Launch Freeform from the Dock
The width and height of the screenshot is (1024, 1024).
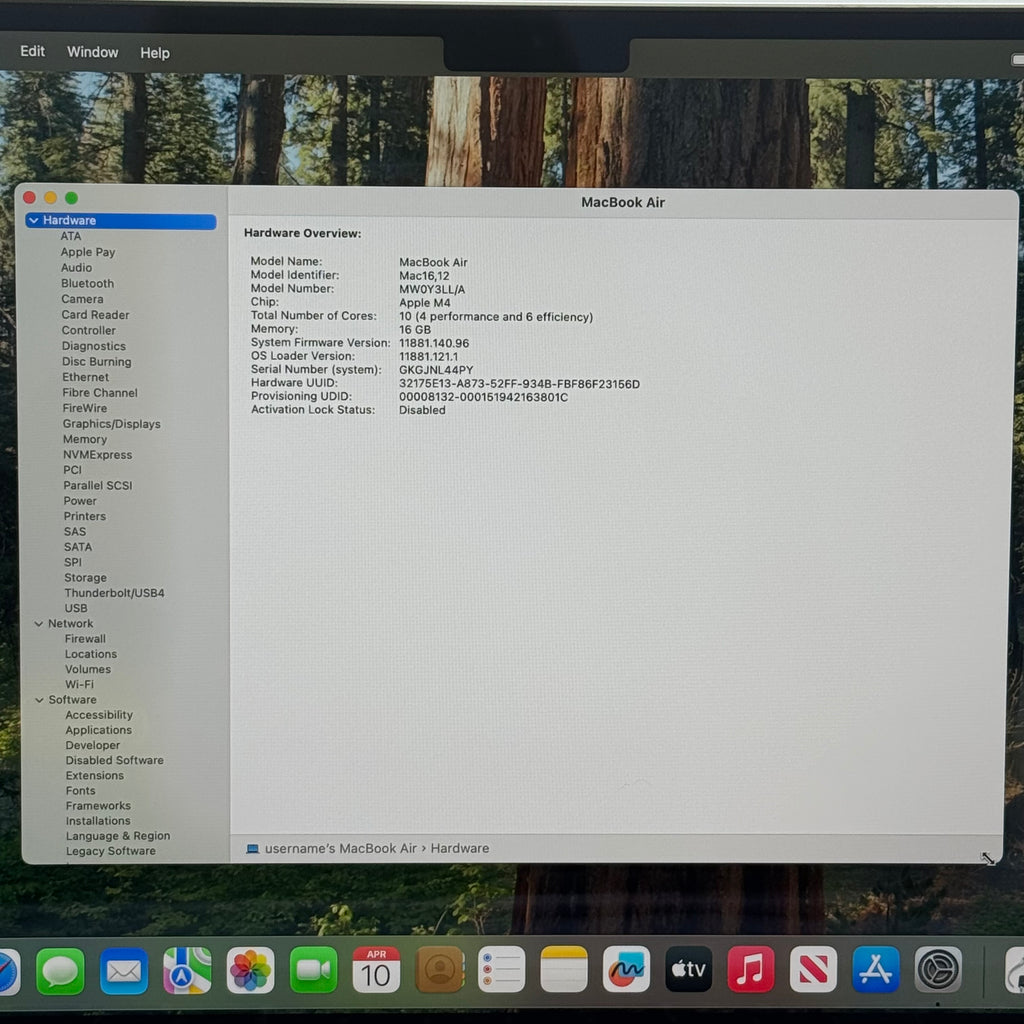point(626,969)
